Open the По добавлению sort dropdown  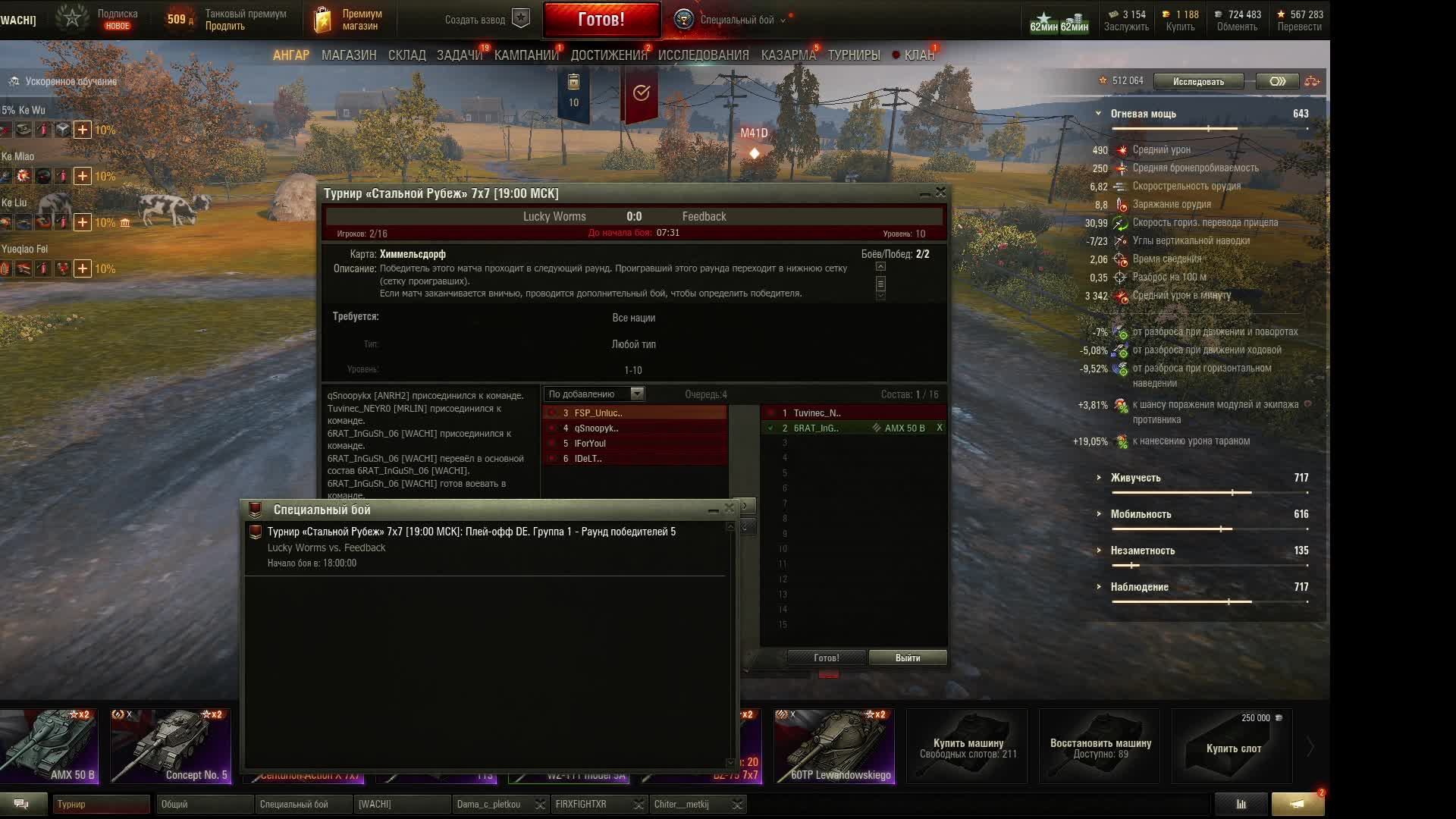pos(595,394)
